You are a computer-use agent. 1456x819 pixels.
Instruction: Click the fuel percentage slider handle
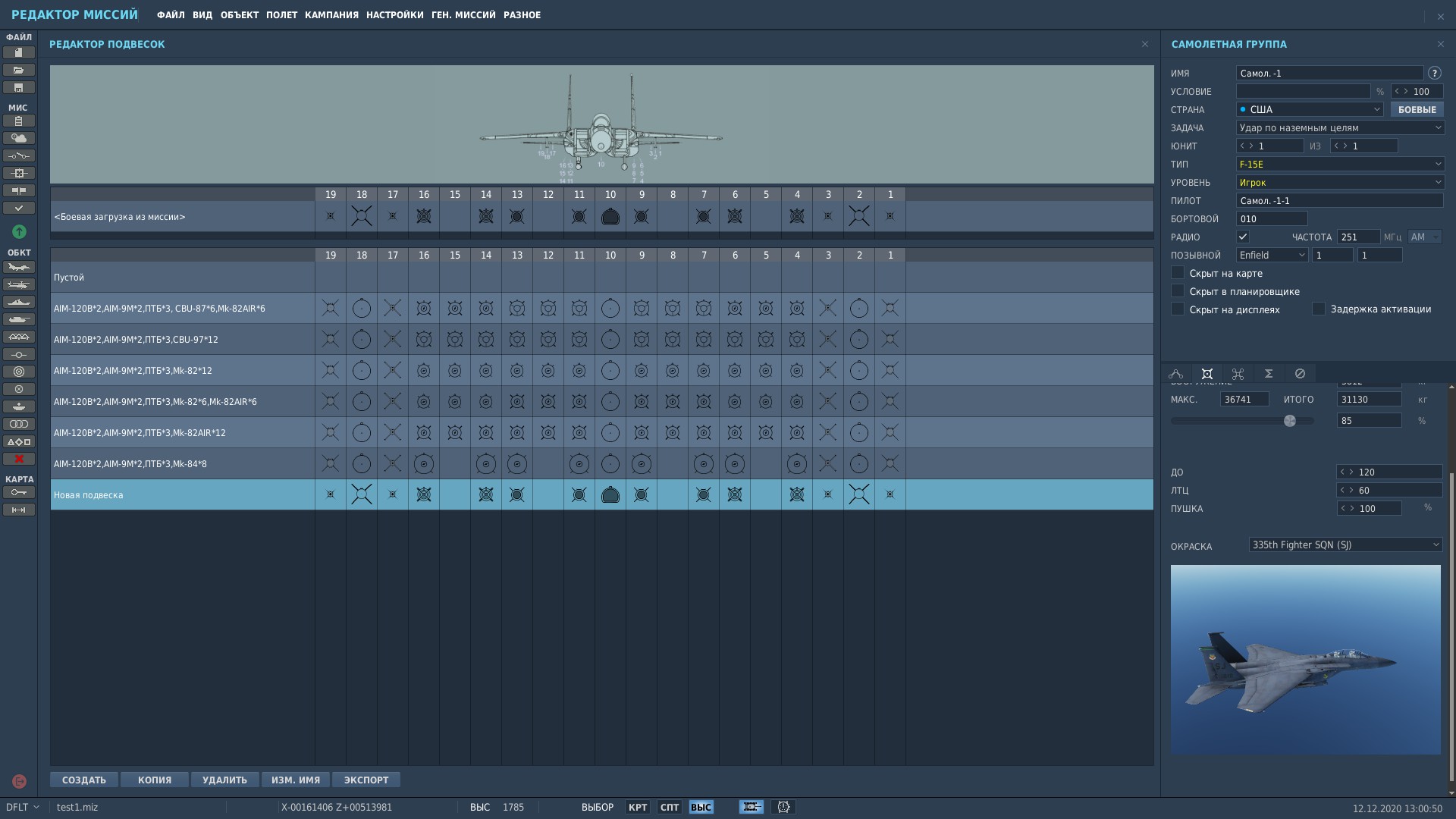(1289, 421)
